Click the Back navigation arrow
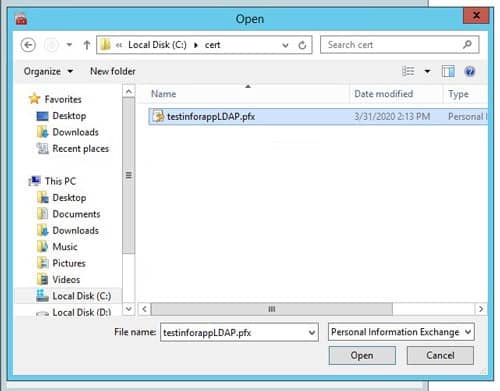Image resolution: width=500 pixels, height=391 pixels. coord(28,45)
